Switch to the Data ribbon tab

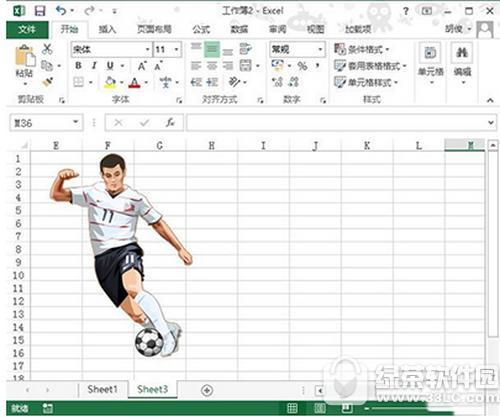pyautogui.click(x=239, y=29)
